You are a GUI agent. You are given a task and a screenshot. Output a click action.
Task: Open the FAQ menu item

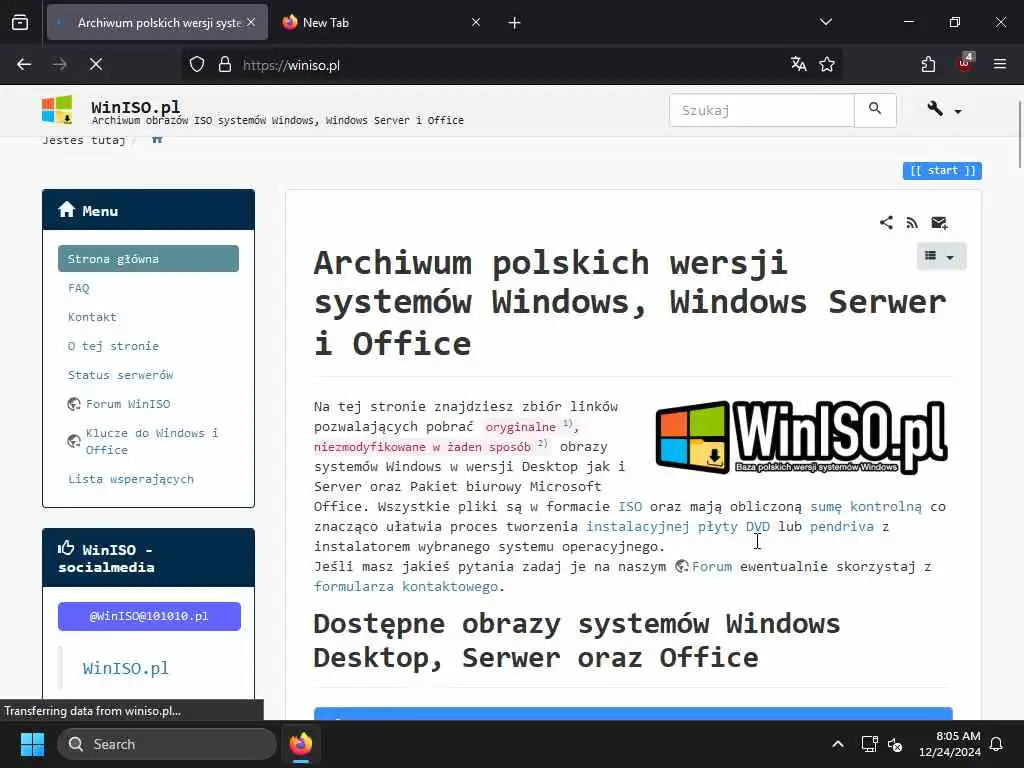[78, 288]
